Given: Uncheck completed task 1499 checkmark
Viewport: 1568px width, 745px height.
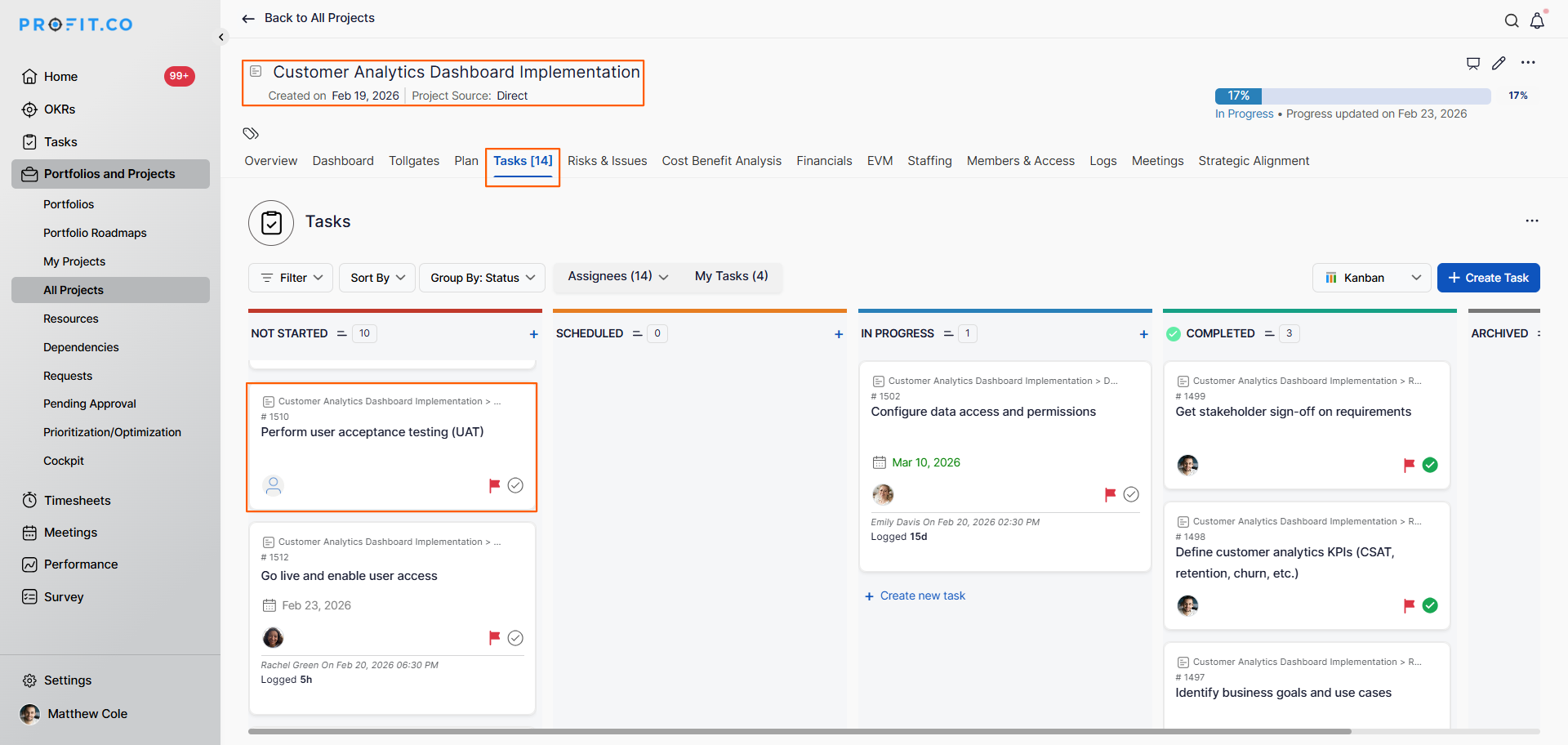Looking at the screenshot, I should (1430, 465).
